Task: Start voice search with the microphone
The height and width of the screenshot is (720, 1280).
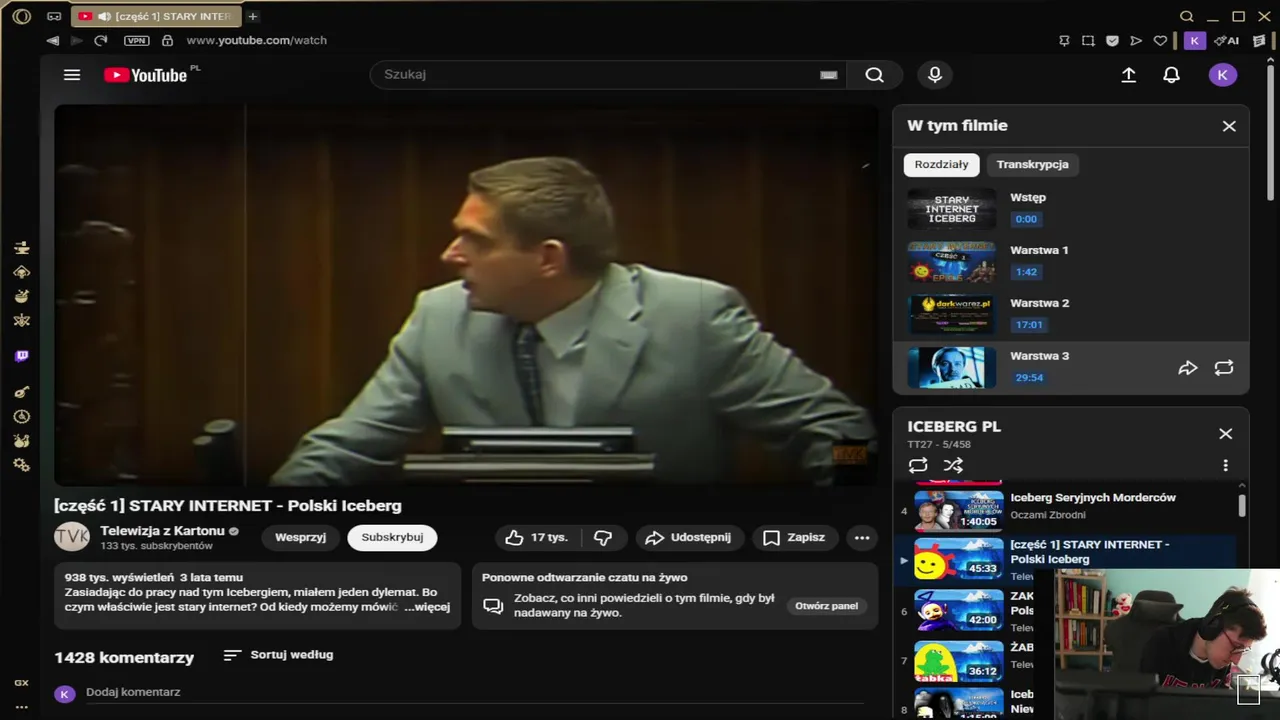Action: point(935,75)
